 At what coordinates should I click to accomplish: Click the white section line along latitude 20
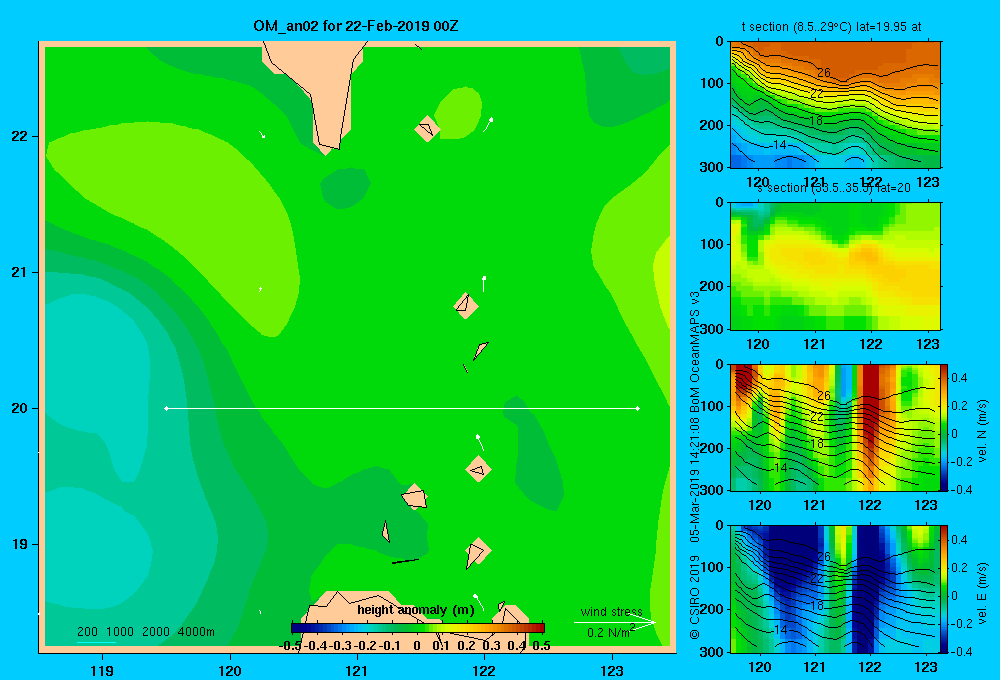pos(402,408)
